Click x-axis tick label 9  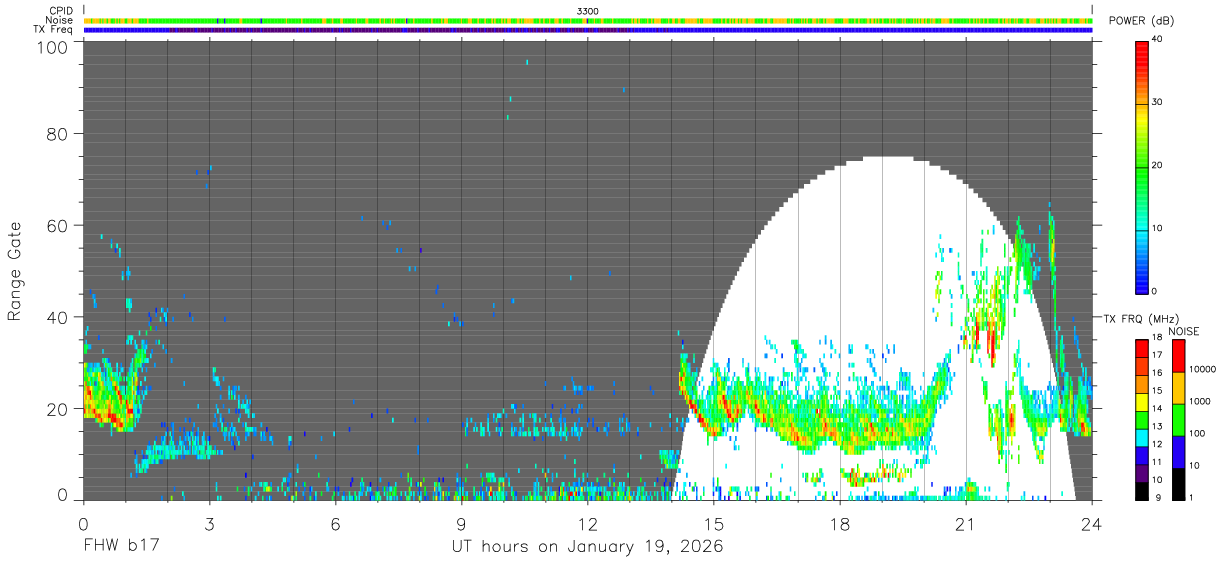coord(461,523)
